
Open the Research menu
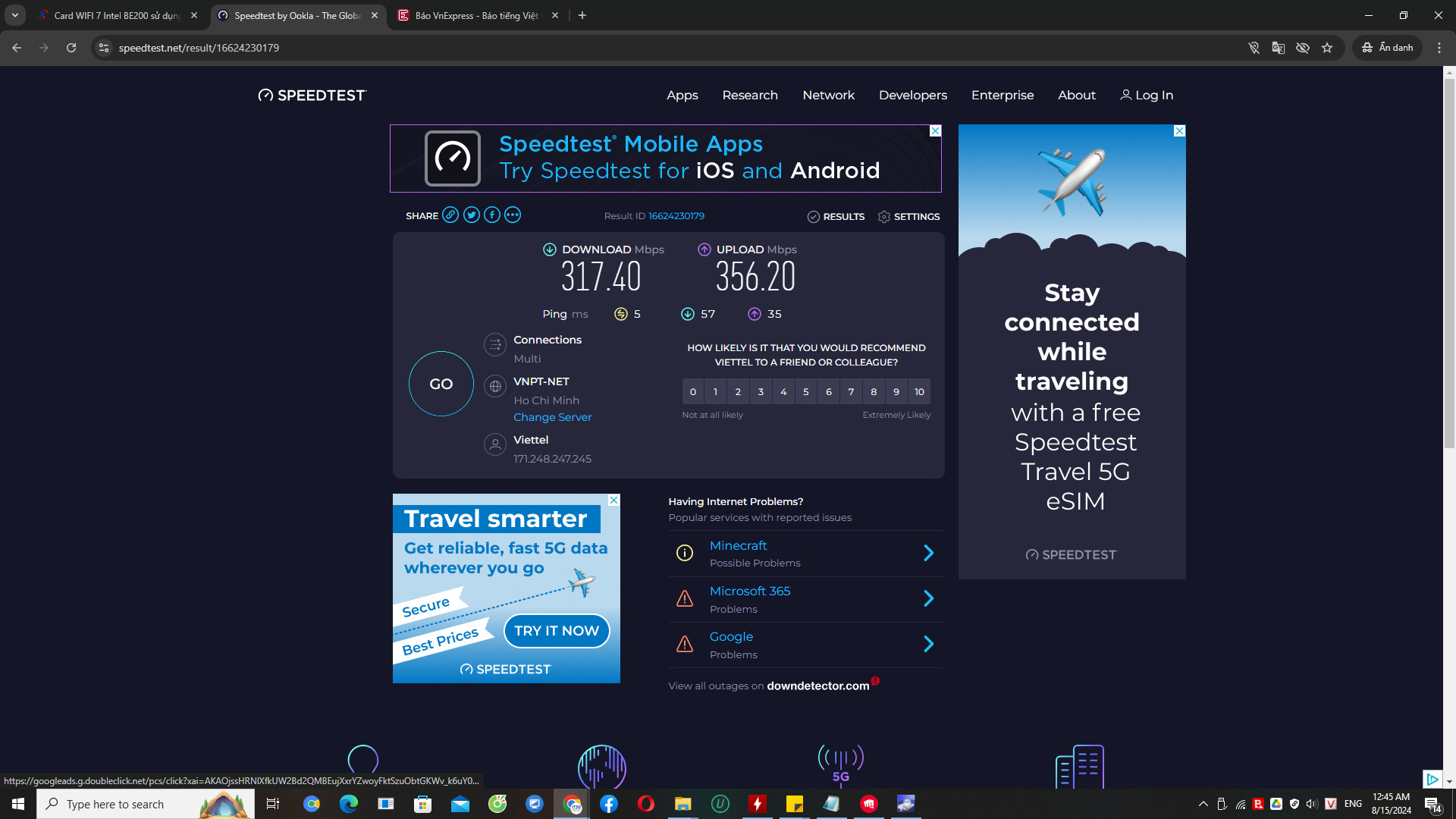tap(750, 95)
